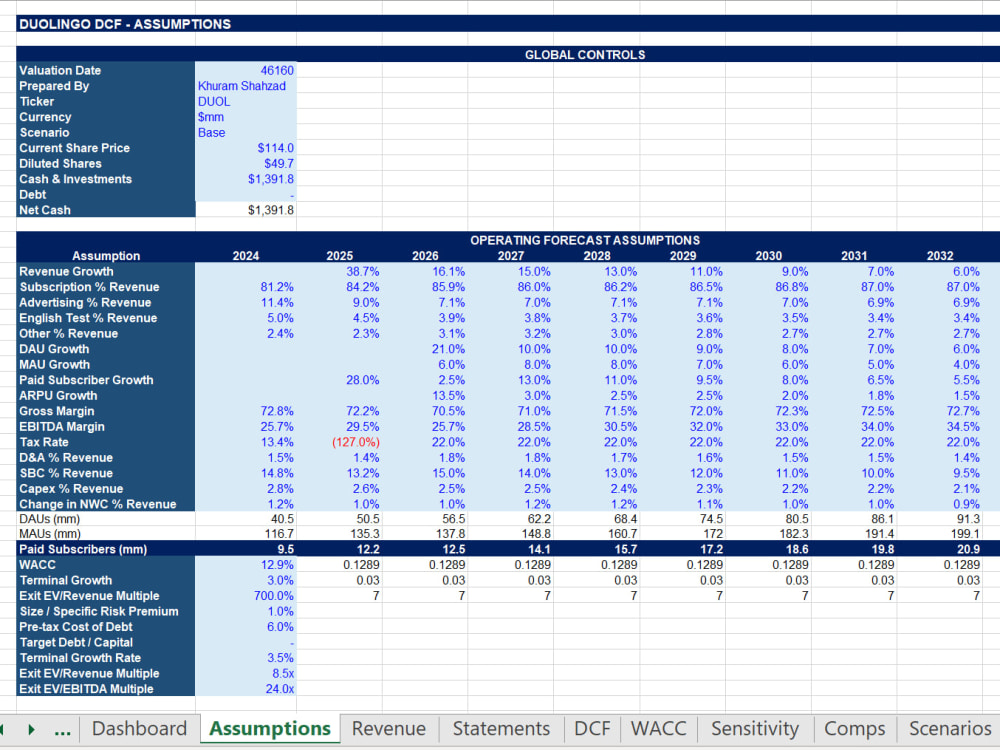Select the 2024 Subscription % Revenue cell 81.2%

pyautogui.click(x=246, y=287)
